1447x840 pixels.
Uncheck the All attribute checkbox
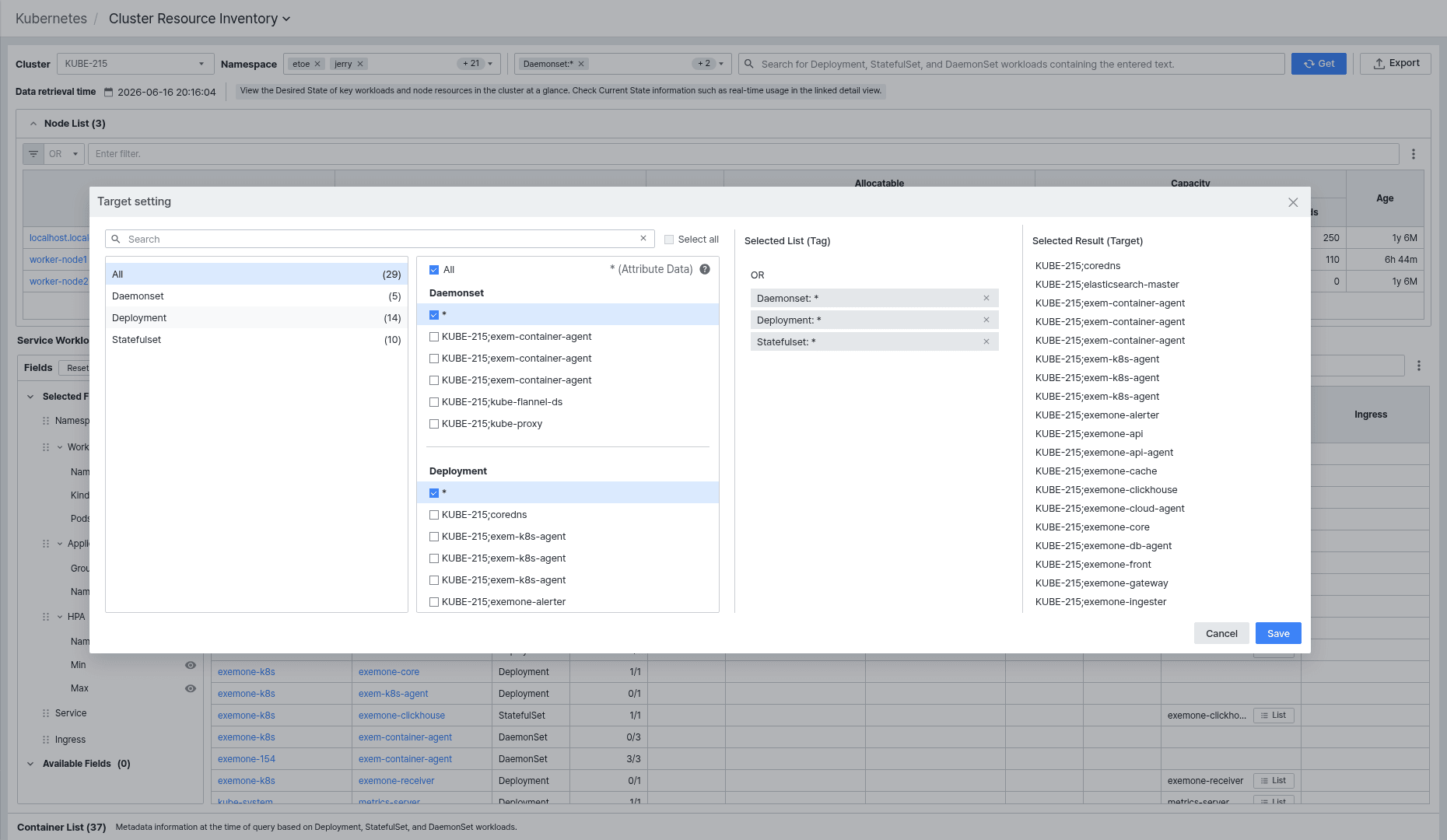pyautogui.click(x=434, y=270)
